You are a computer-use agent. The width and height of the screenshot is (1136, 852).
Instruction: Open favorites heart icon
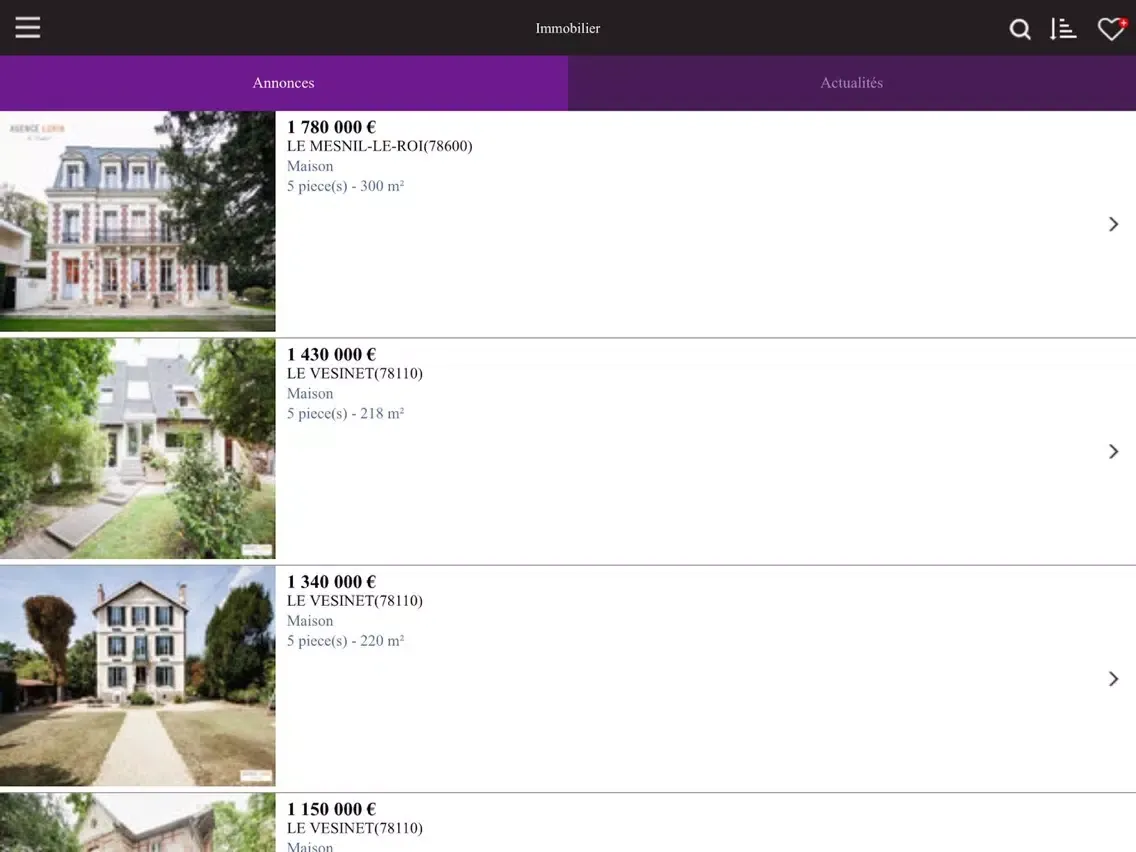1110,29
